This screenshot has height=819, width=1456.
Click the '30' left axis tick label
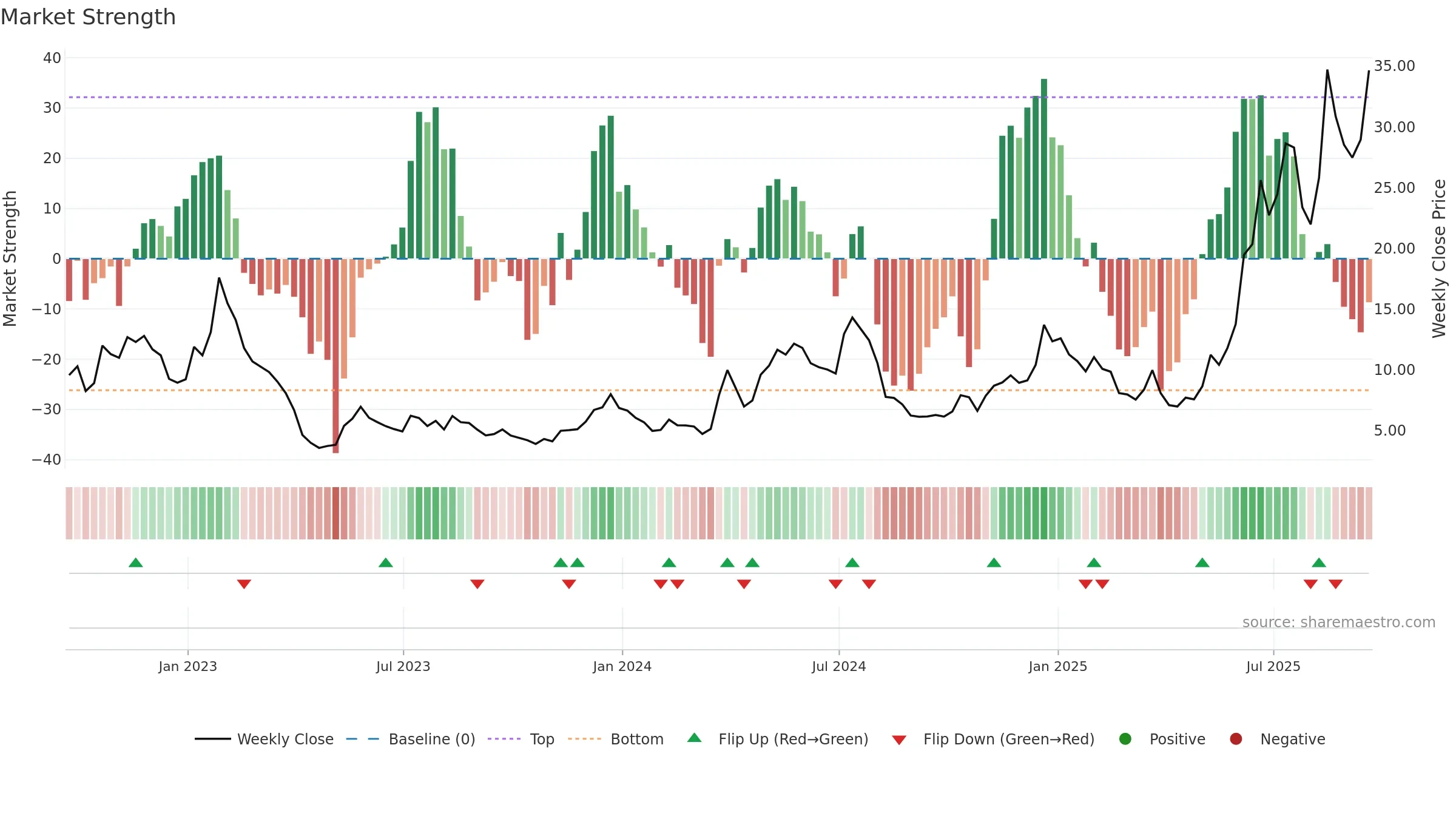pyautogui.click(x=52, y=108)
